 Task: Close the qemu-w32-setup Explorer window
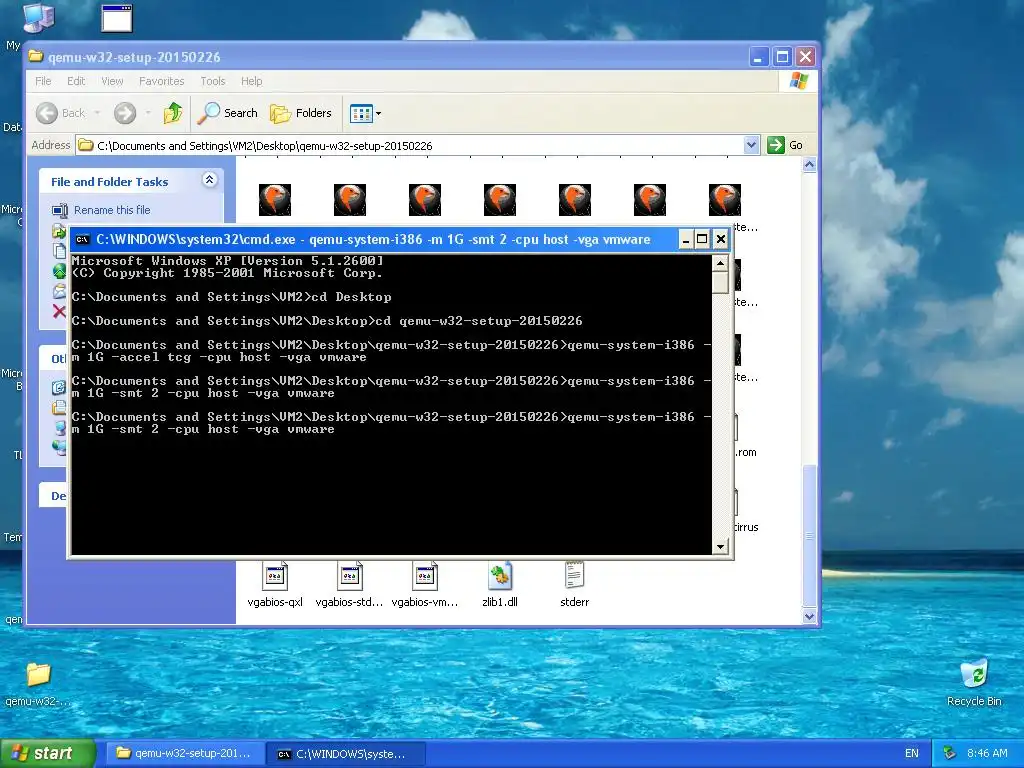[806, 57]
